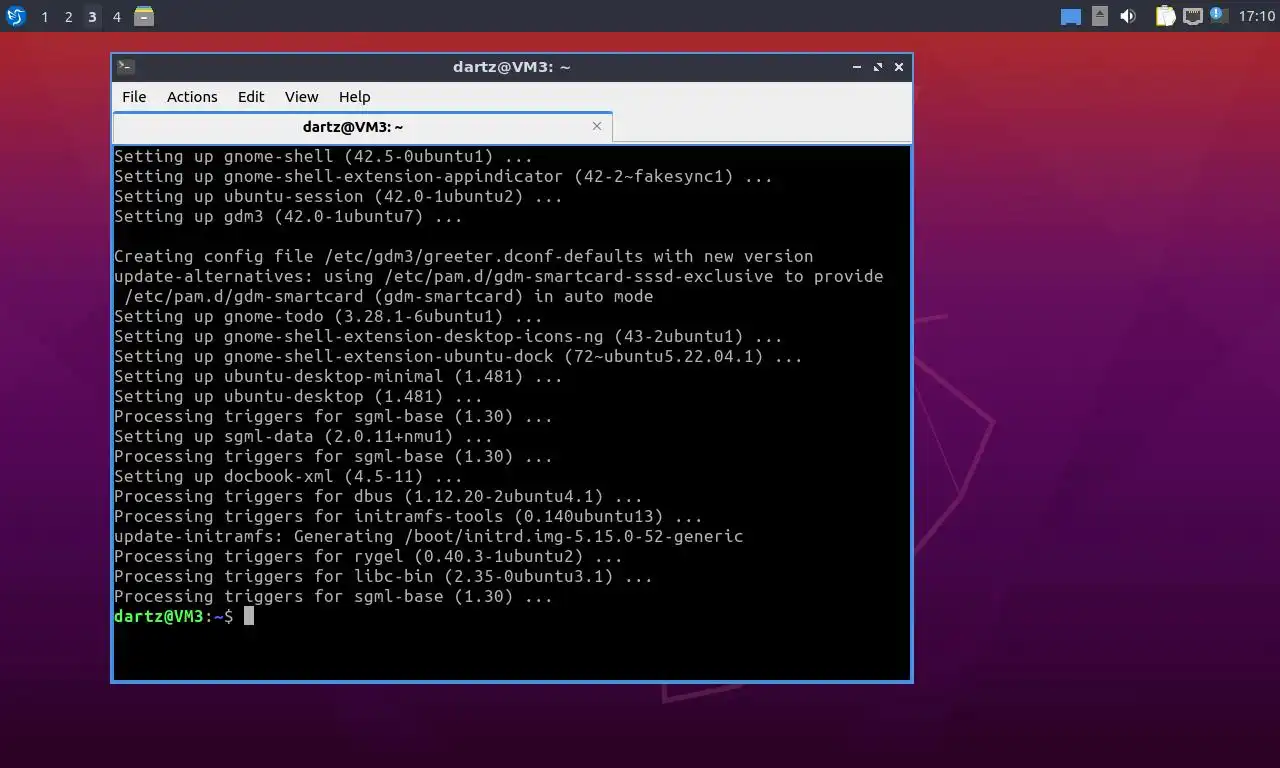Click 'Creating config file /etc/gdm3/greeter.dconf-defaults' line
This screenshot has width=1280, height=768.
point(464,257)
